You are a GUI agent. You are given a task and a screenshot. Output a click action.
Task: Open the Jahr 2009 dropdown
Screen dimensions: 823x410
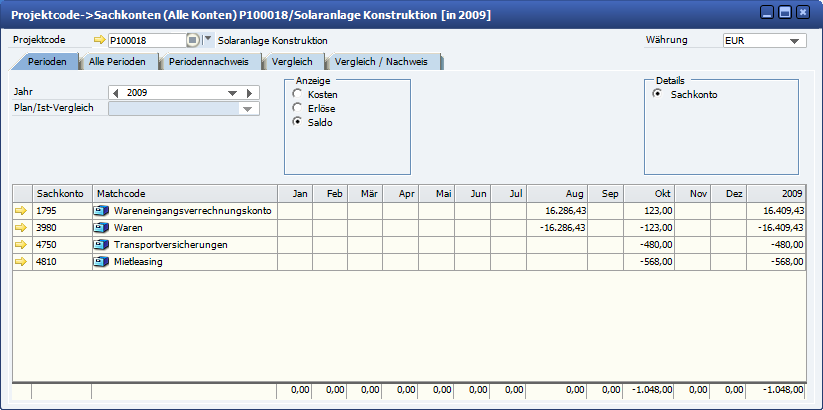click(233, 93)
